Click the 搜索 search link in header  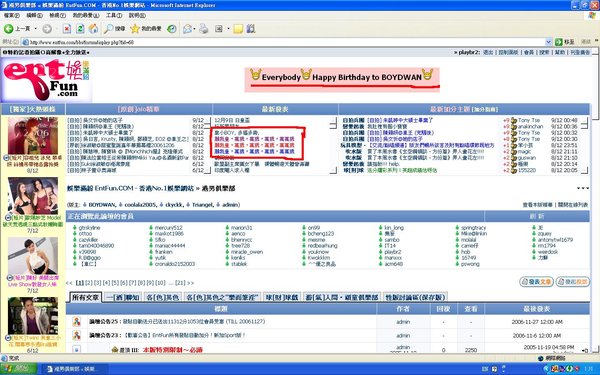click(544, 52)
